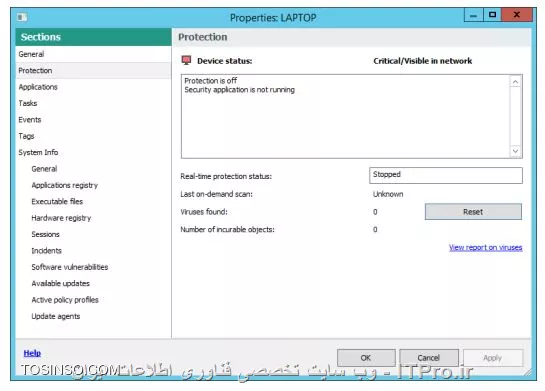
Task: Click the Reset viruses counter button
Action: point(473,212)
